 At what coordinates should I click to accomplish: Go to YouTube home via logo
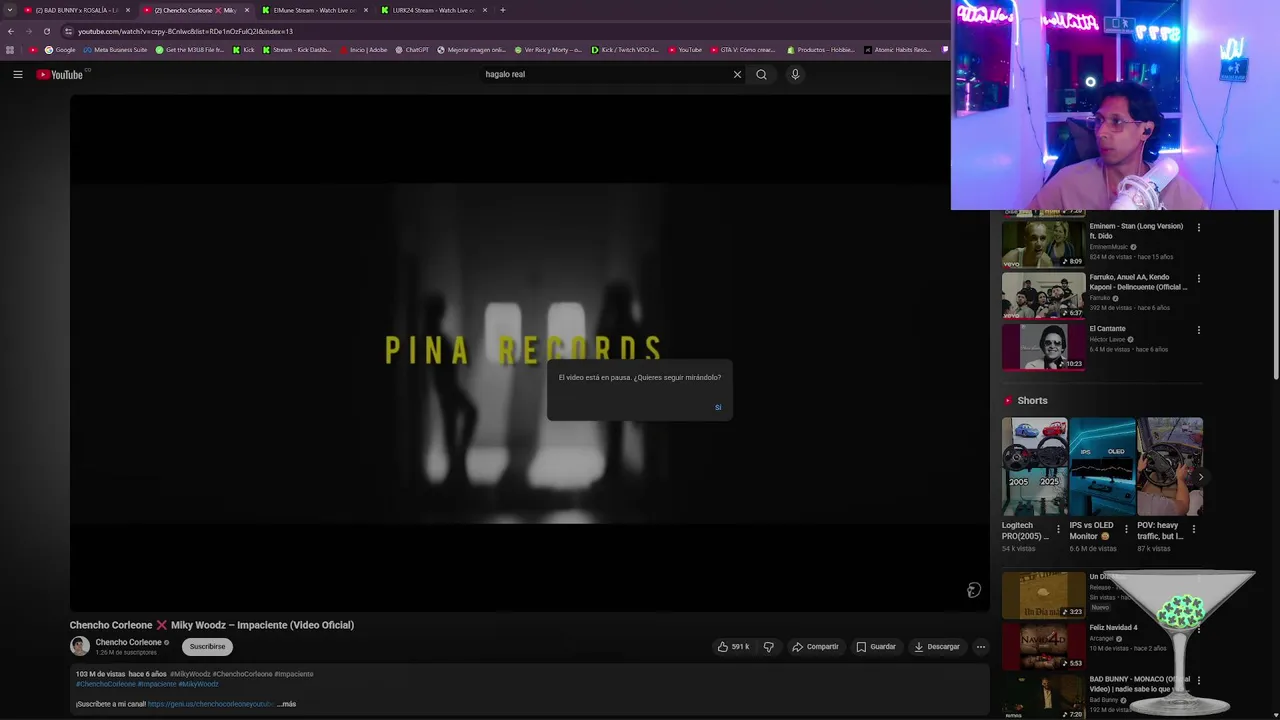[x=60, y=74]
